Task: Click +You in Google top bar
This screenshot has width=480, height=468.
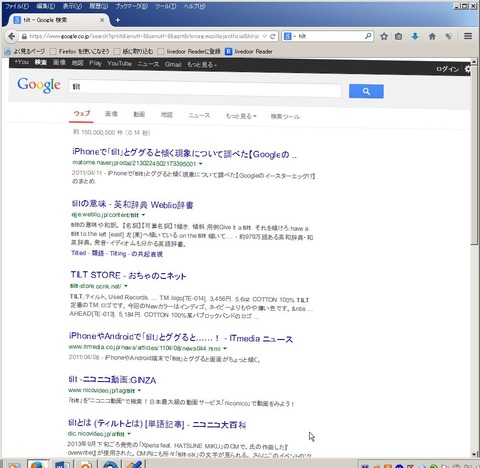Action: pyautogui.click(x=22, y=62)
